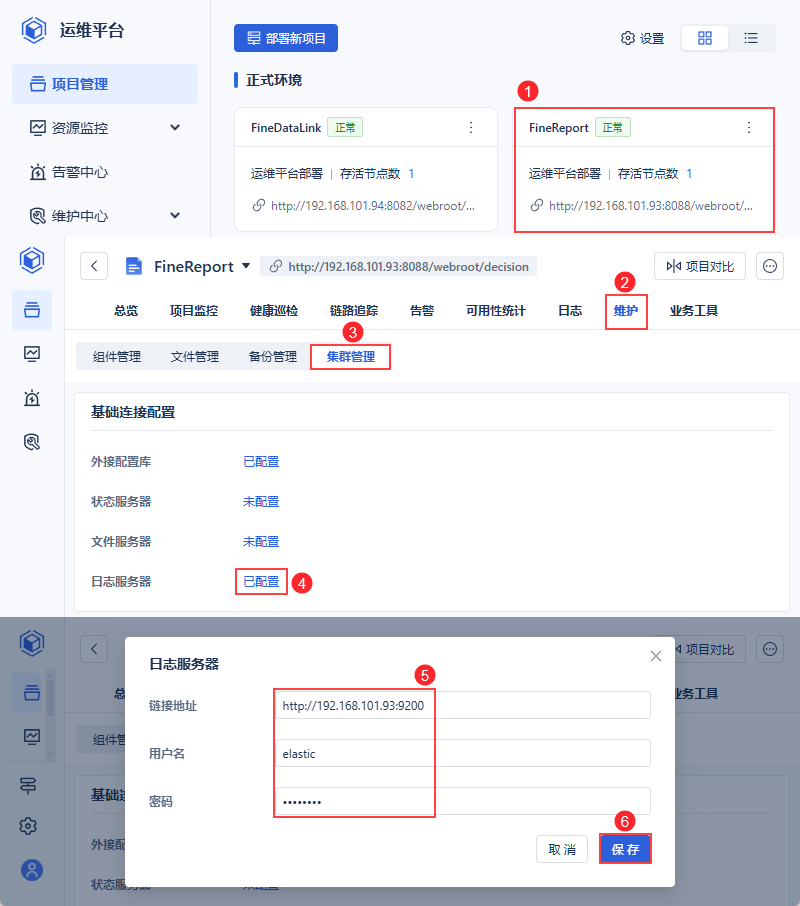Open 项目管理 in the expanded sidebar
Screen dimensions: 800x906
pos(105,84)
